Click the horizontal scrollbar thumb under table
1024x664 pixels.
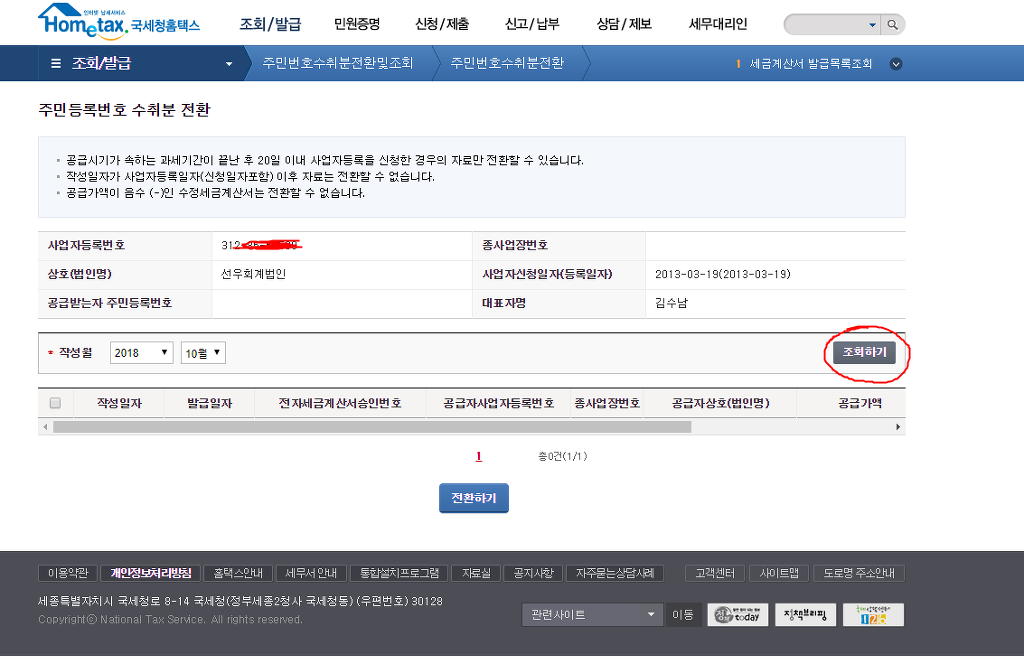372,427
